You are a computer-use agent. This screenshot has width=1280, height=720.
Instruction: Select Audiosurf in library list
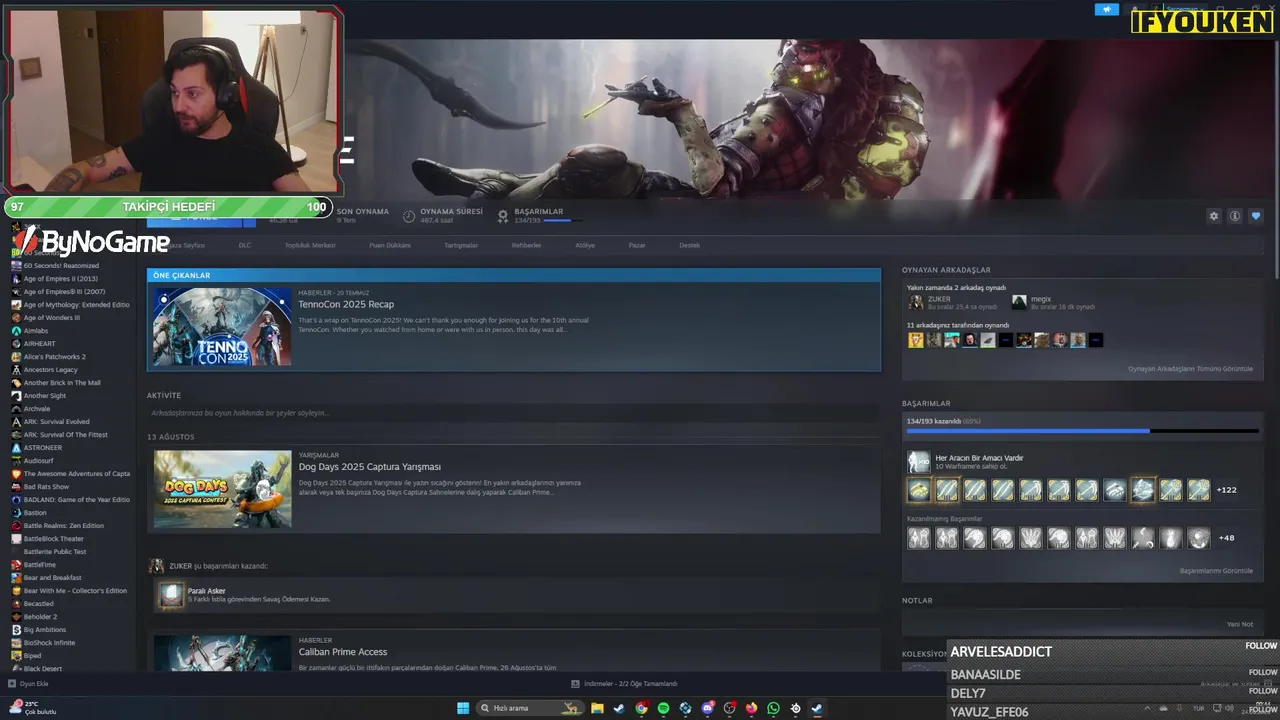39,461
